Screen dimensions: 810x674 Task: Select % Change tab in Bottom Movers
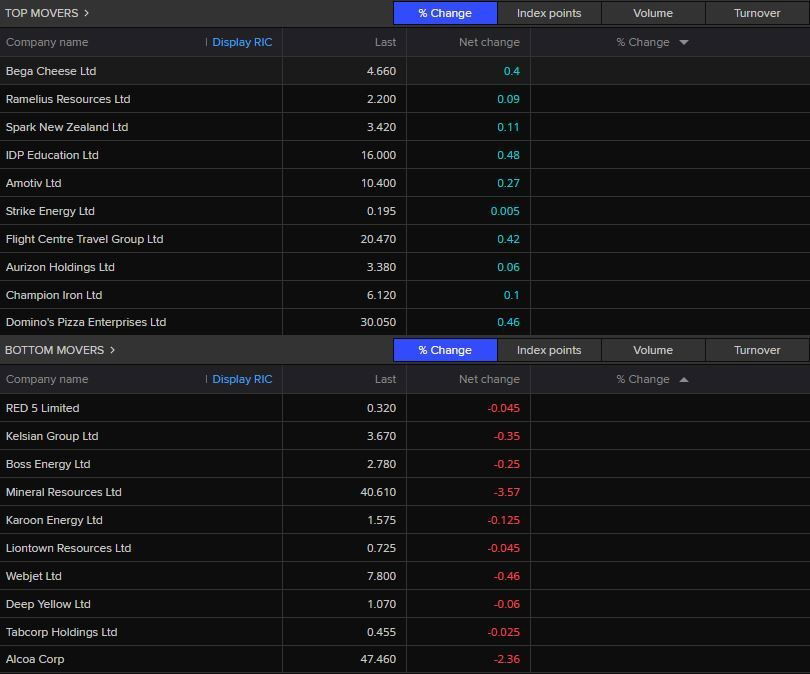point(445,350)
